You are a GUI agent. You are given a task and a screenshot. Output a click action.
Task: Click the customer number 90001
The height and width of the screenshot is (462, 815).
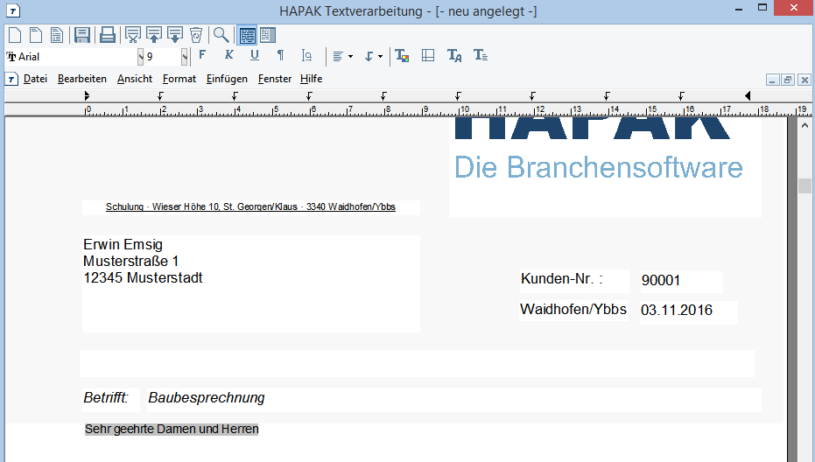[x=661, y=281]
